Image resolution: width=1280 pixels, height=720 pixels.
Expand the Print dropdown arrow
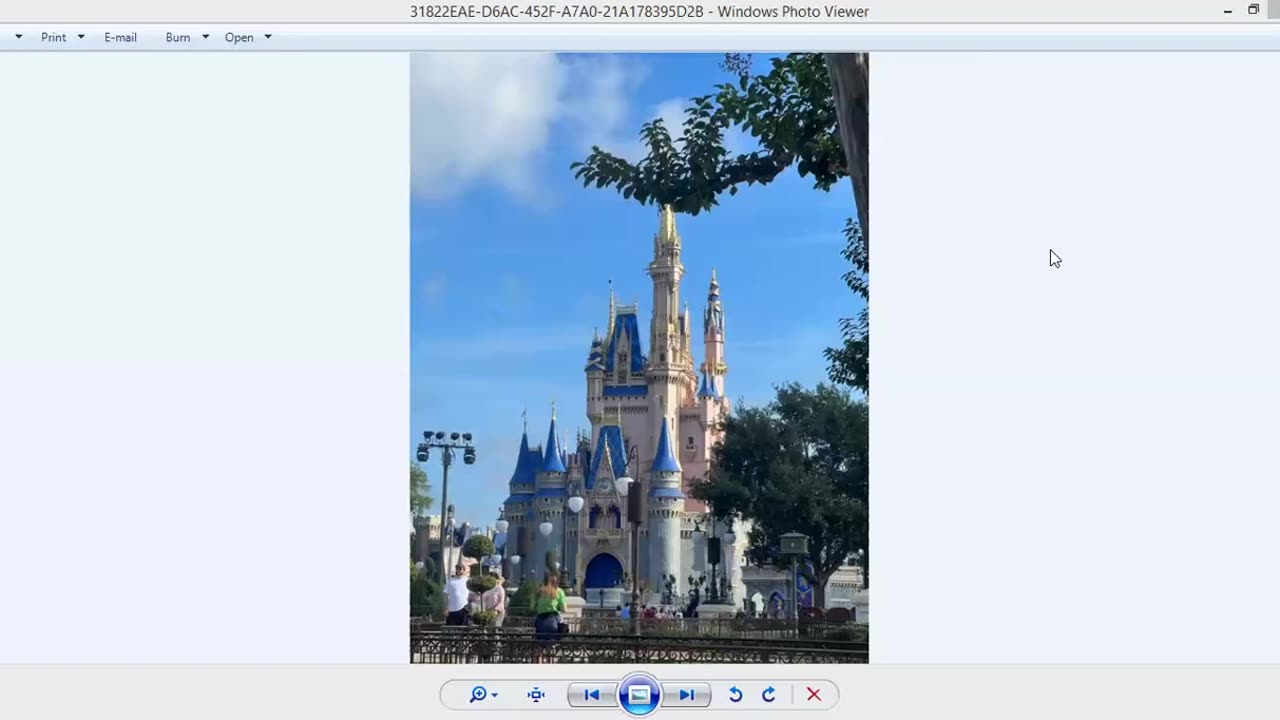pos(81,37)
